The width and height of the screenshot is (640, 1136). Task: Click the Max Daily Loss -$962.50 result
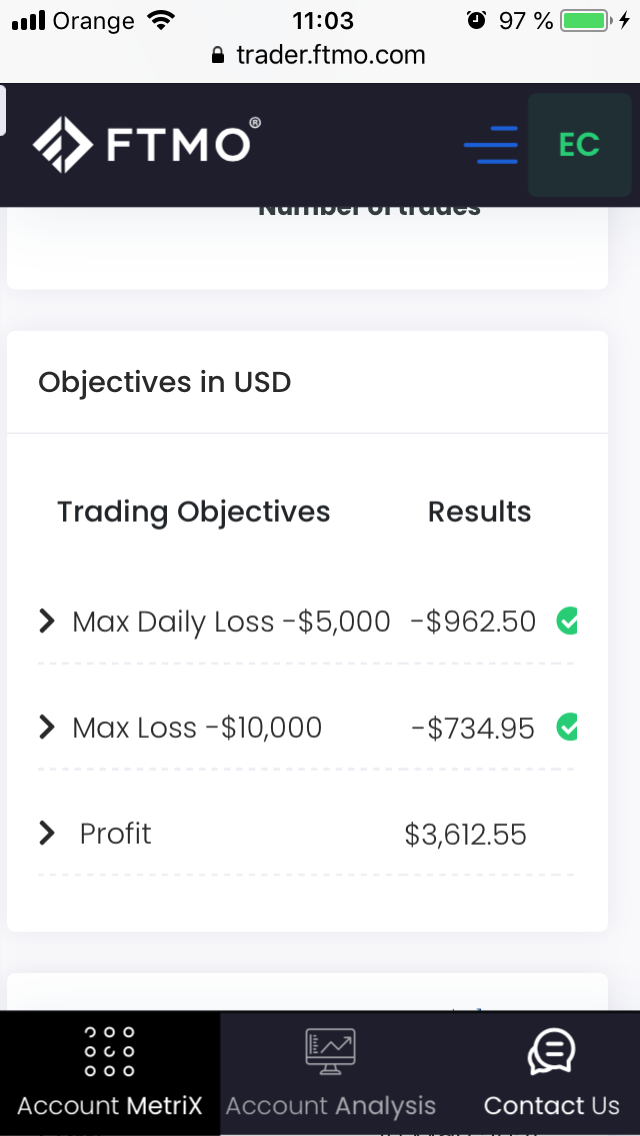point(473,622)
